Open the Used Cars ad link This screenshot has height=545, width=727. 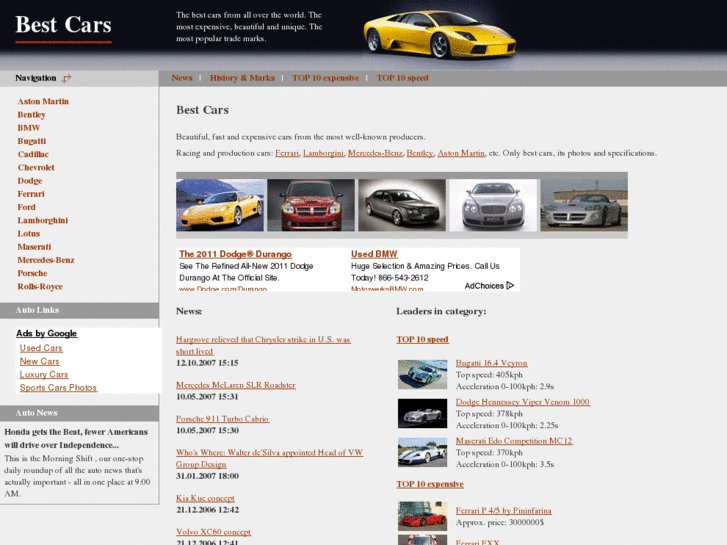41,348
